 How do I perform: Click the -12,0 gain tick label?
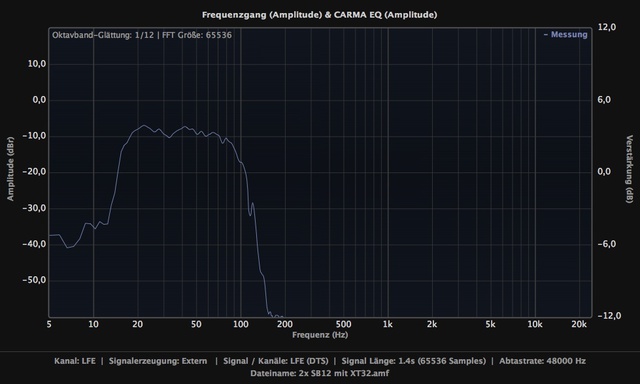(x=607, y=315)
